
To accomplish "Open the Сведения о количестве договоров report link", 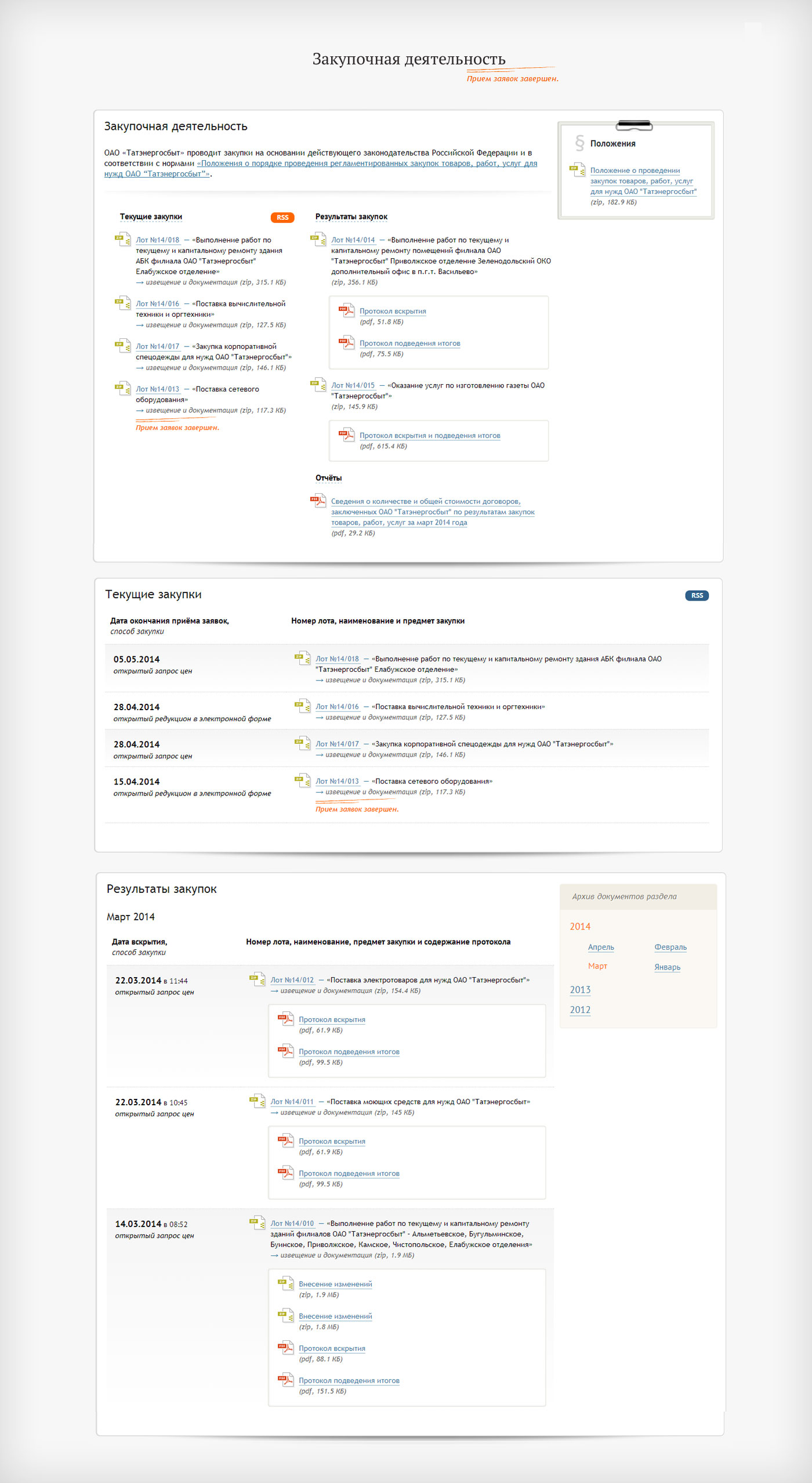I will click(433, 512).
